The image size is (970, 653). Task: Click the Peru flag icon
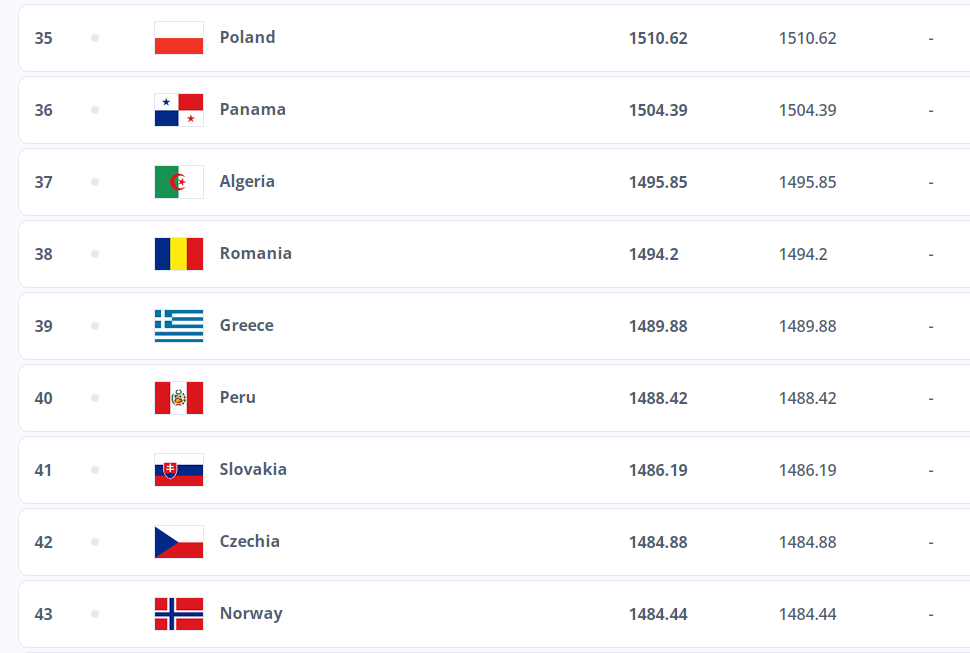point(179,398)
